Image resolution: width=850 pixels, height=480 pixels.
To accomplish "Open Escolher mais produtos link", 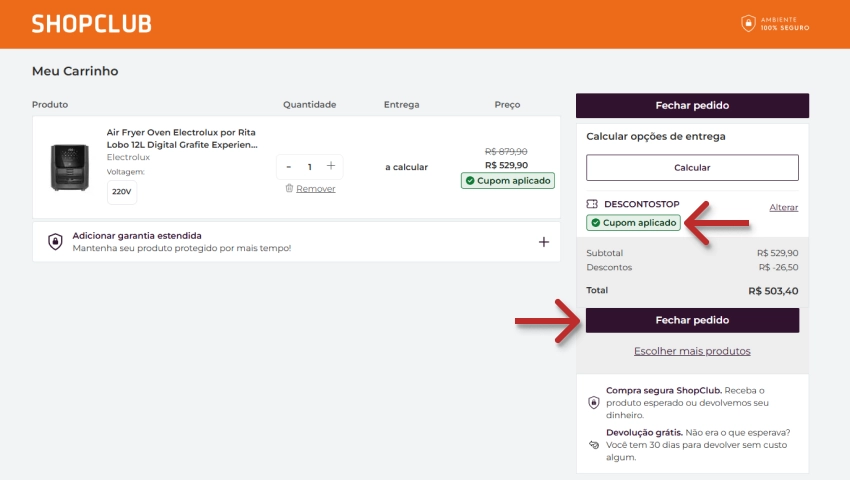I will tap(692, 351).
